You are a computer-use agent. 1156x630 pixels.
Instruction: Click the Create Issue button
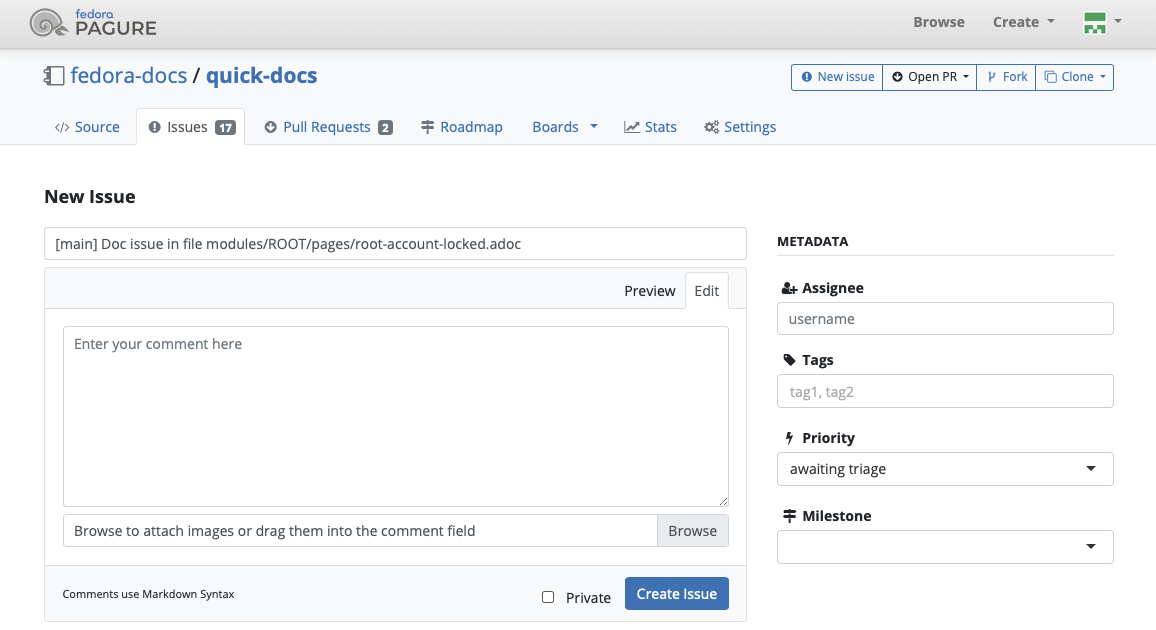tap(677, 594)
